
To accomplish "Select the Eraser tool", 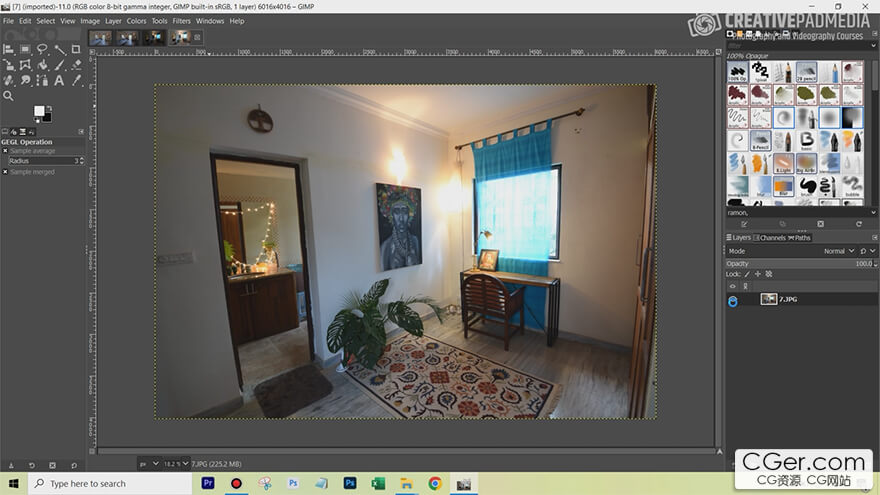I will pos(76,65).
